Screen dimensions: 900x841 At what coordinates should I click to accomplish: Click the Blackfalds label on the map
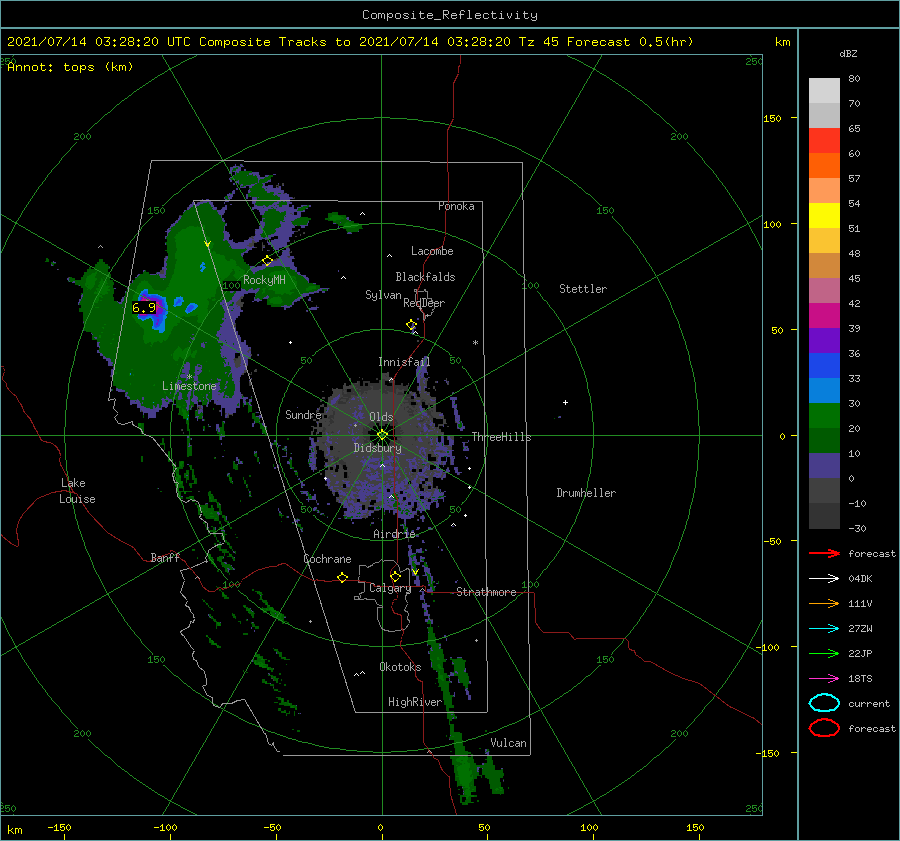tap(425, 277)
